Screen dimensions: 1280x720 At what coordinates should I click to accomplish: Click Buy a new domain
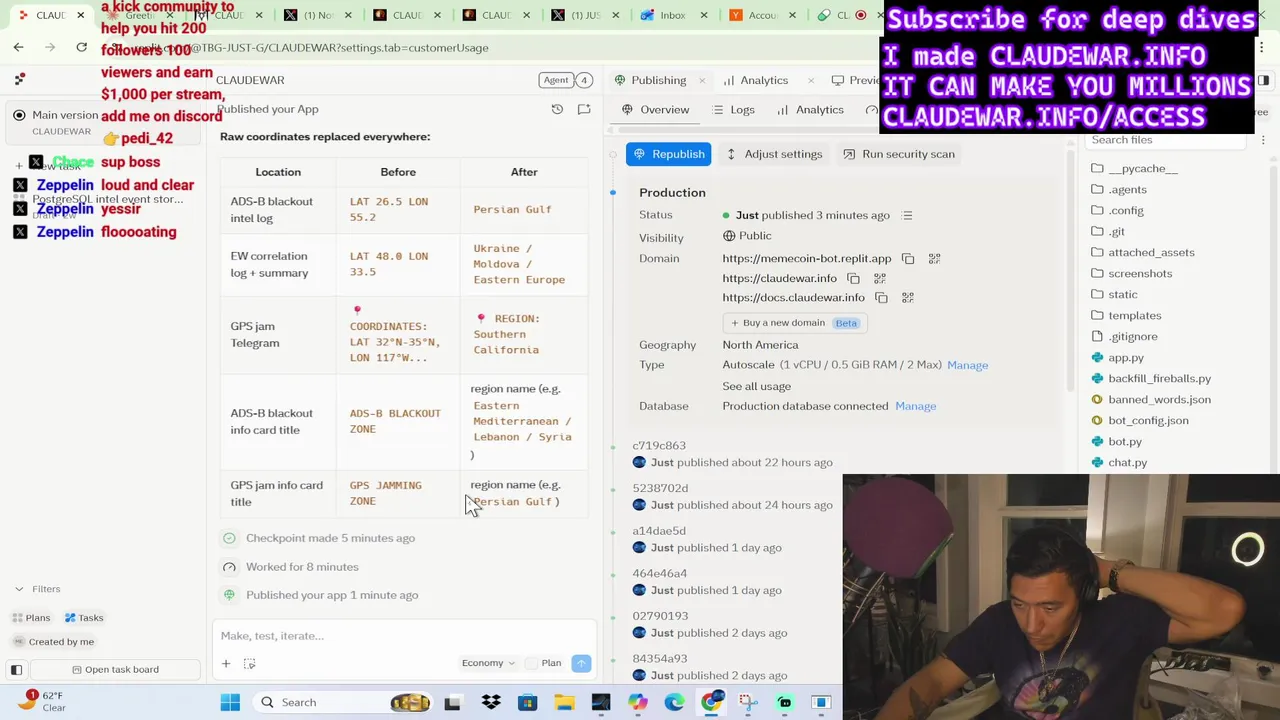click(x=795, y=323)
